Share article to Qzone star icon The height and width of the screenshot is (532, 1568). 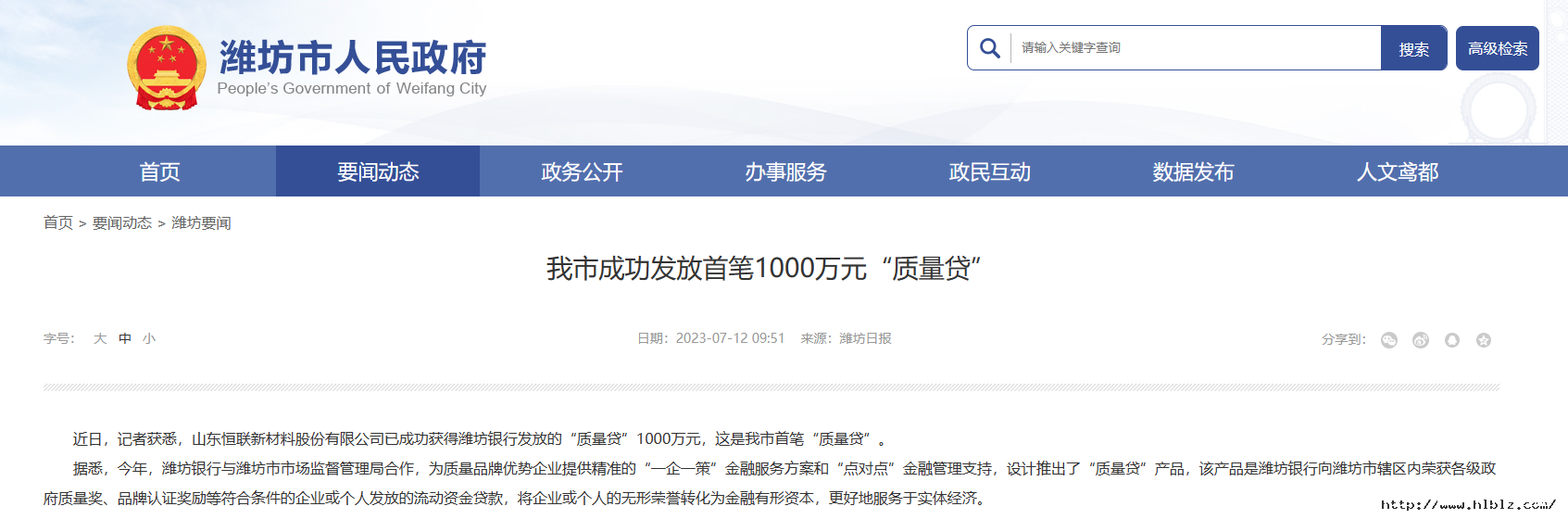1483,340
